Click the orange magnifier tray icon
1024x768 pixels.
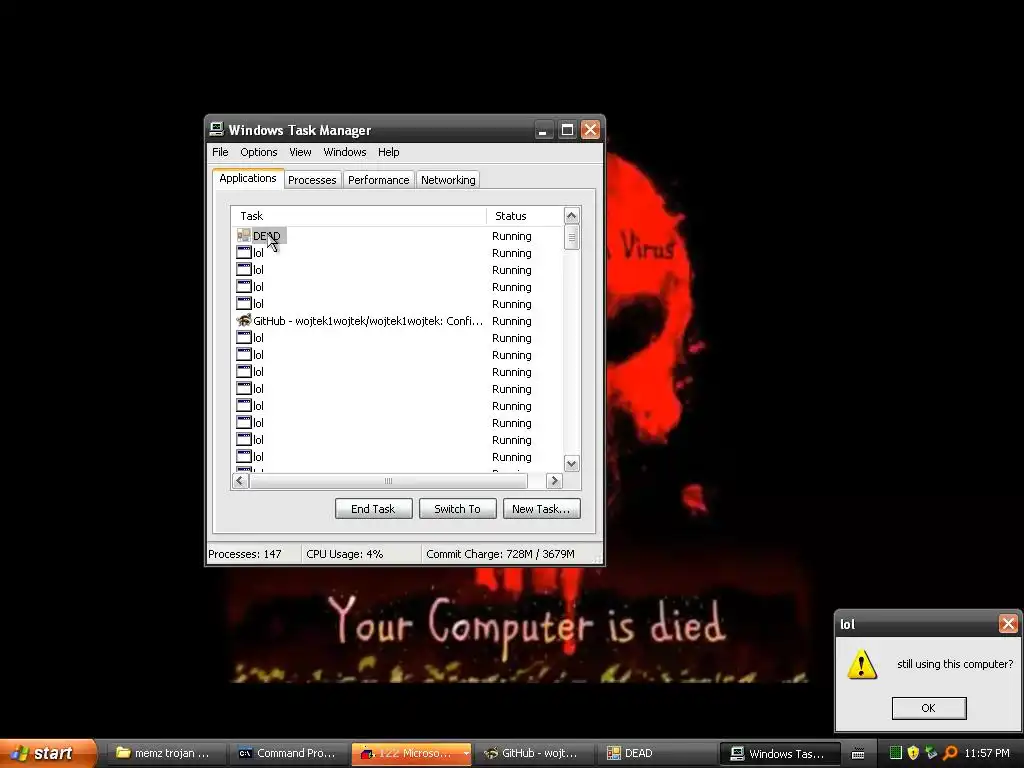coord(950,753)
